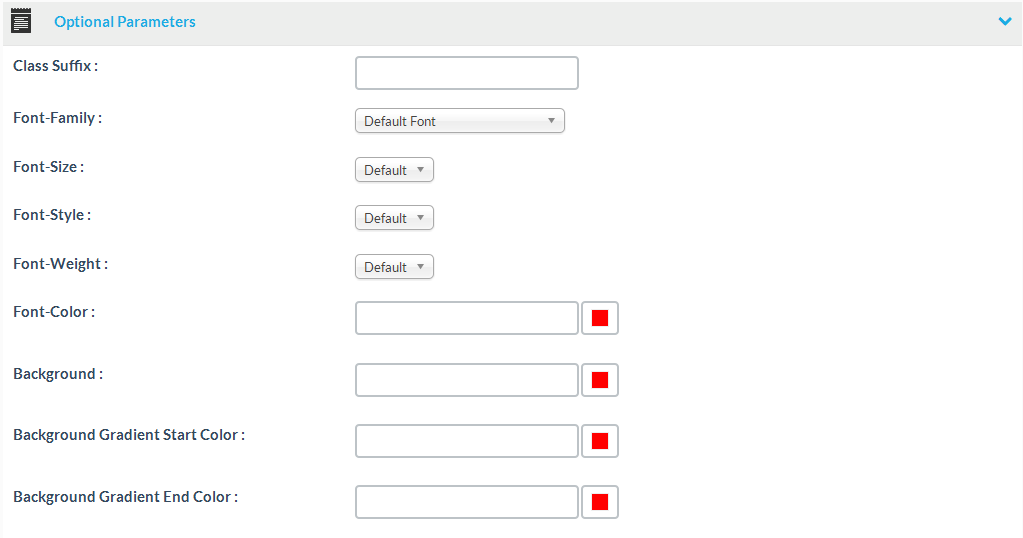Click the Background Gradient End Color label
Viewport: 1023px width, 538px height.
125,497
